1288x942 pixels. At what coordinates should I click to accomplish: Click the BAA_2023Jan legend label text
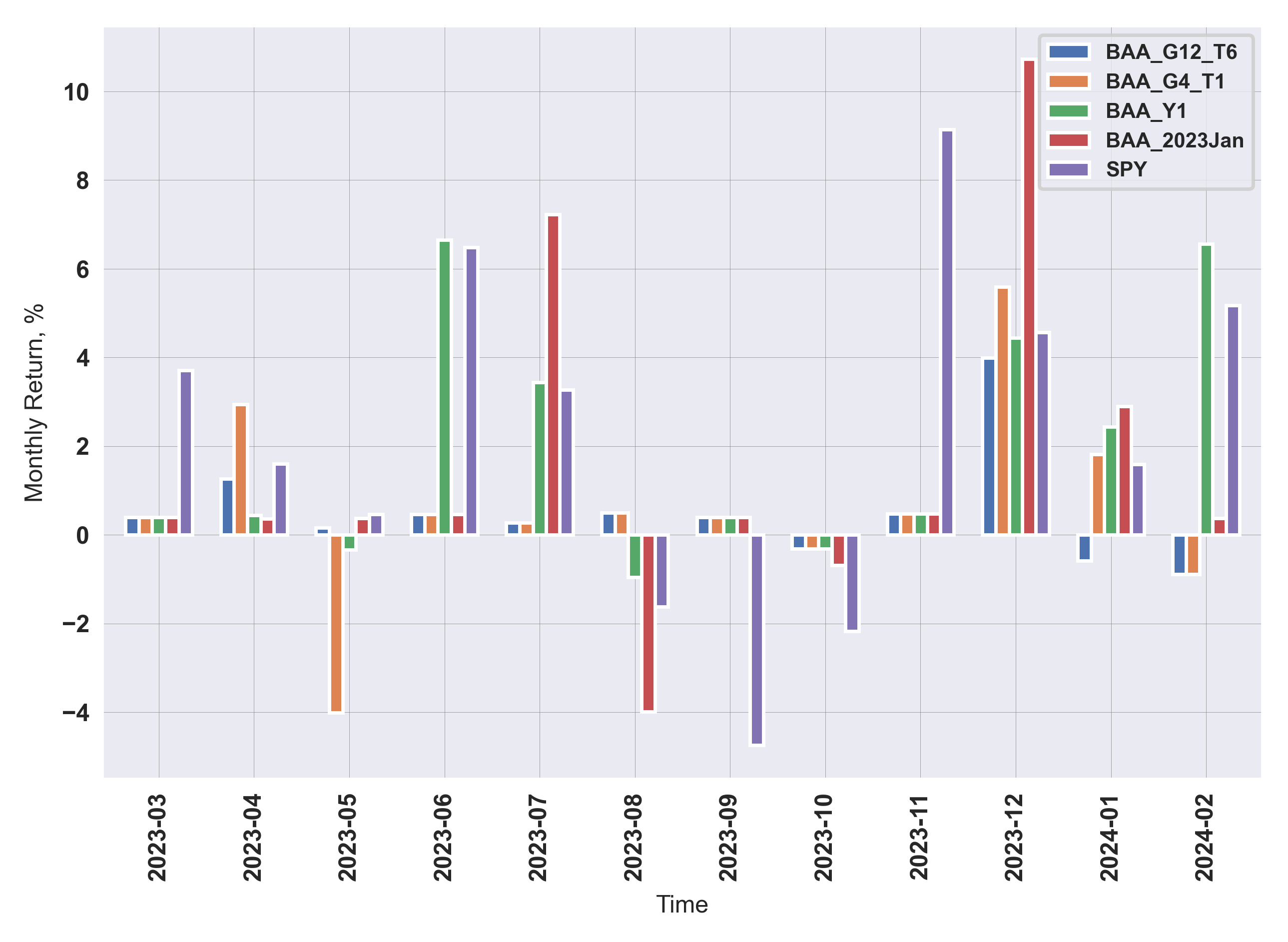pyautogui.click(x=1174, y=140)
